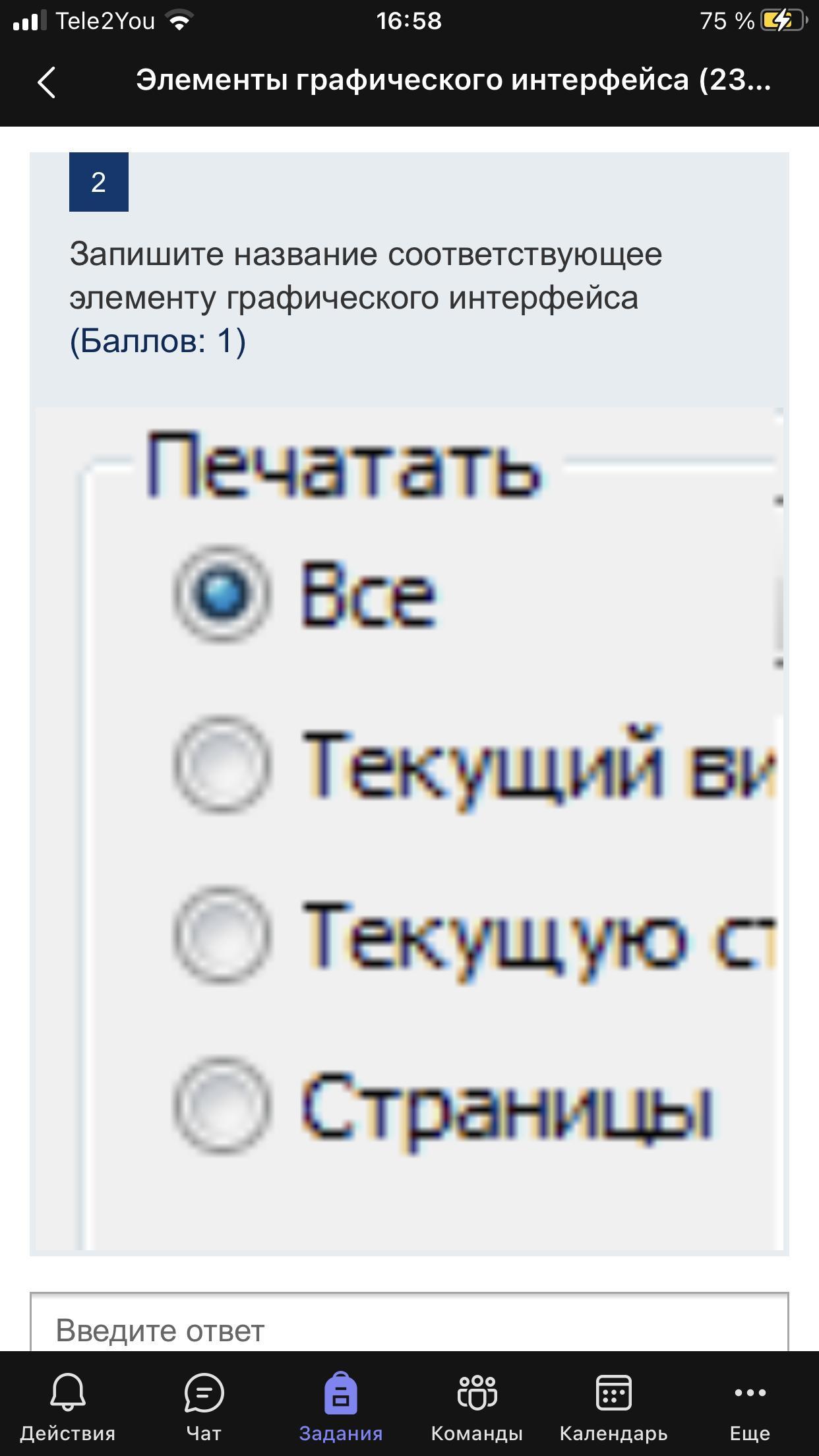Select the 'Текущую ст…' radio button
Viewport: 819px width, 1456px height.
(222, 935)
